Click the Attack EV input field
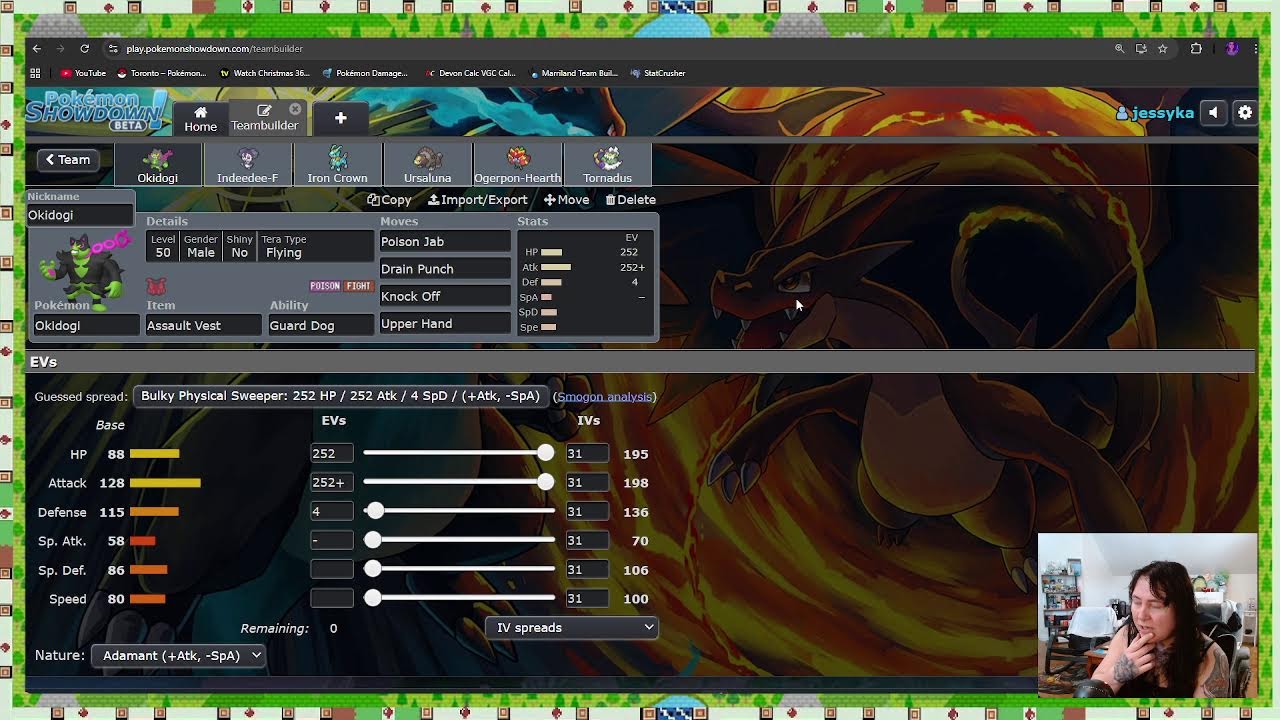This screenshot has height=720, width=1280. [x=331, y=482]
